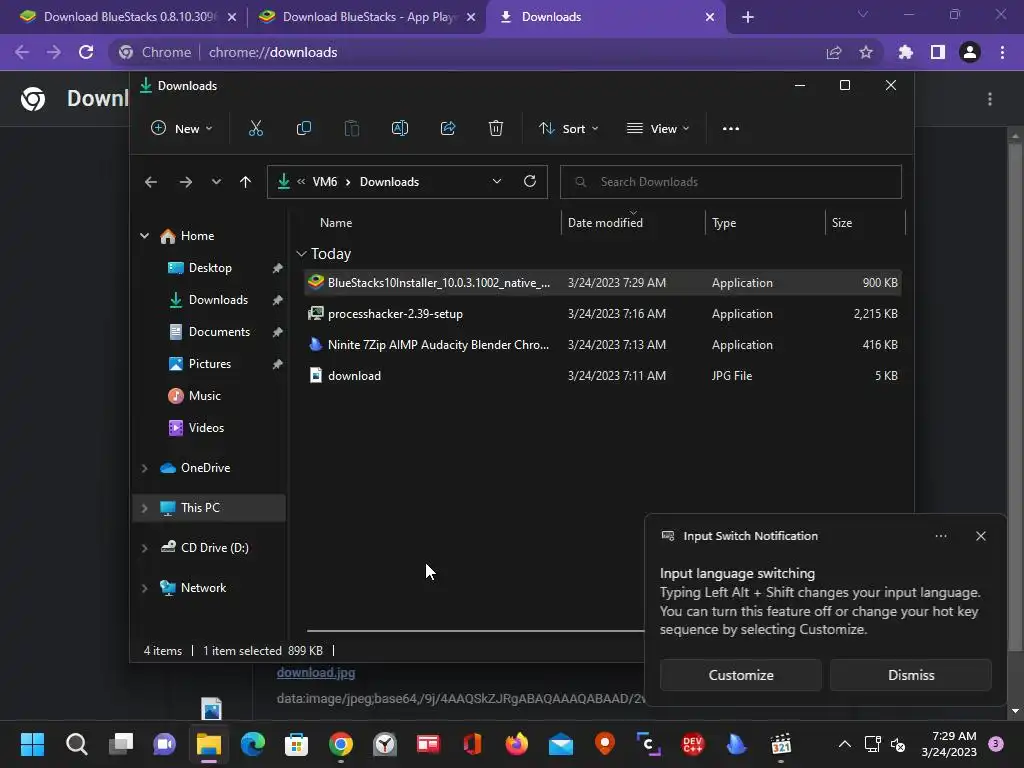Click the Copy icon in Explorer toolbar
1024x768 pixels.
tap(304, 129)
